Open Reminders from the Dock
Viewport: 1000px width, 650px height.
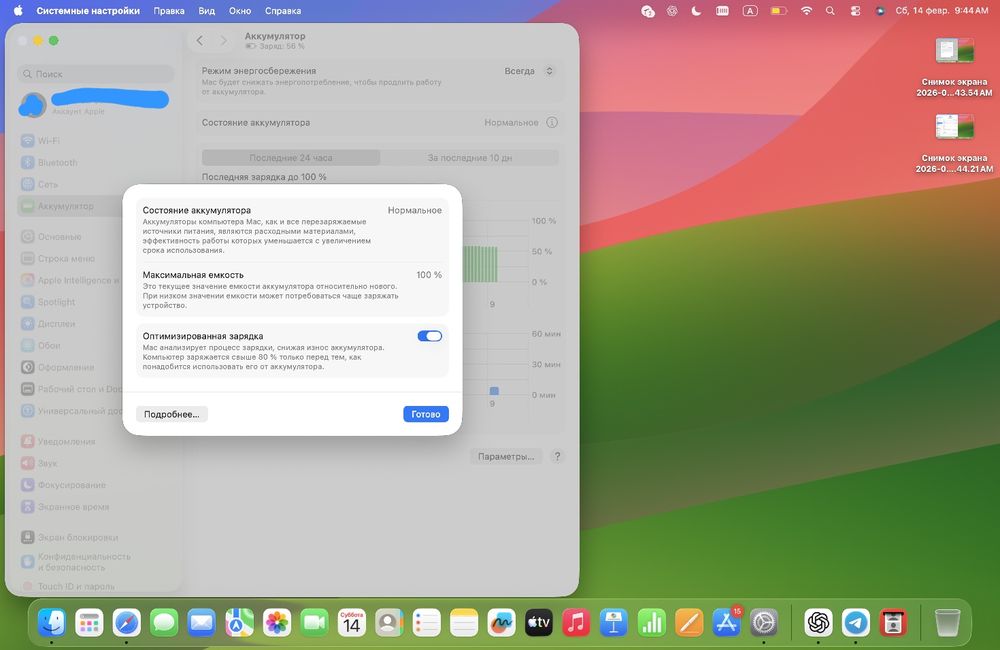point(427,622)
